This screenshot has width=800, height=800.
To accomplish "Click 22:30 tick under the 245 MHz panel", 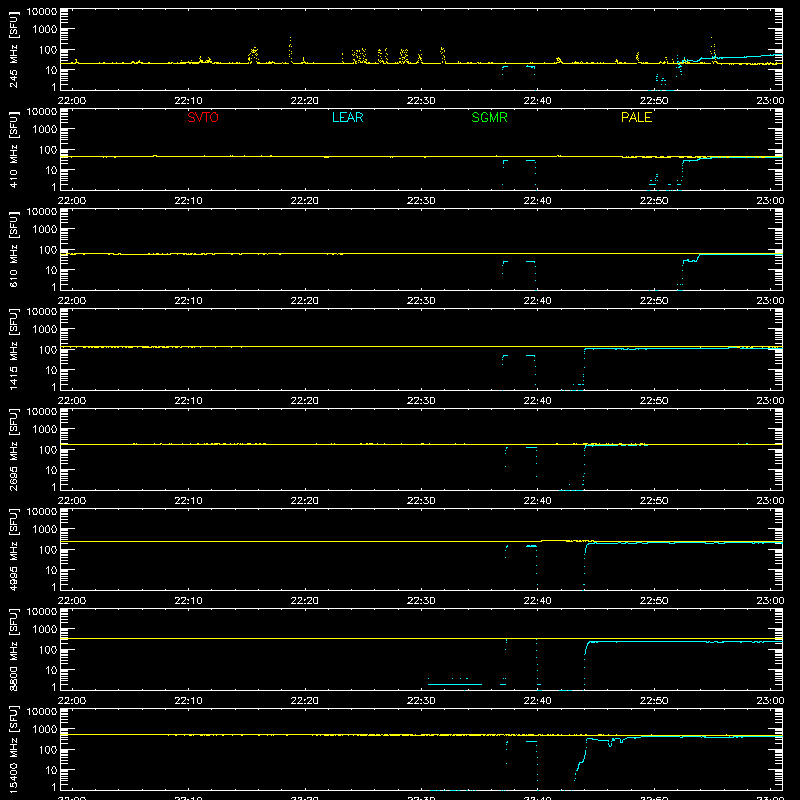I will pos(421,101).
